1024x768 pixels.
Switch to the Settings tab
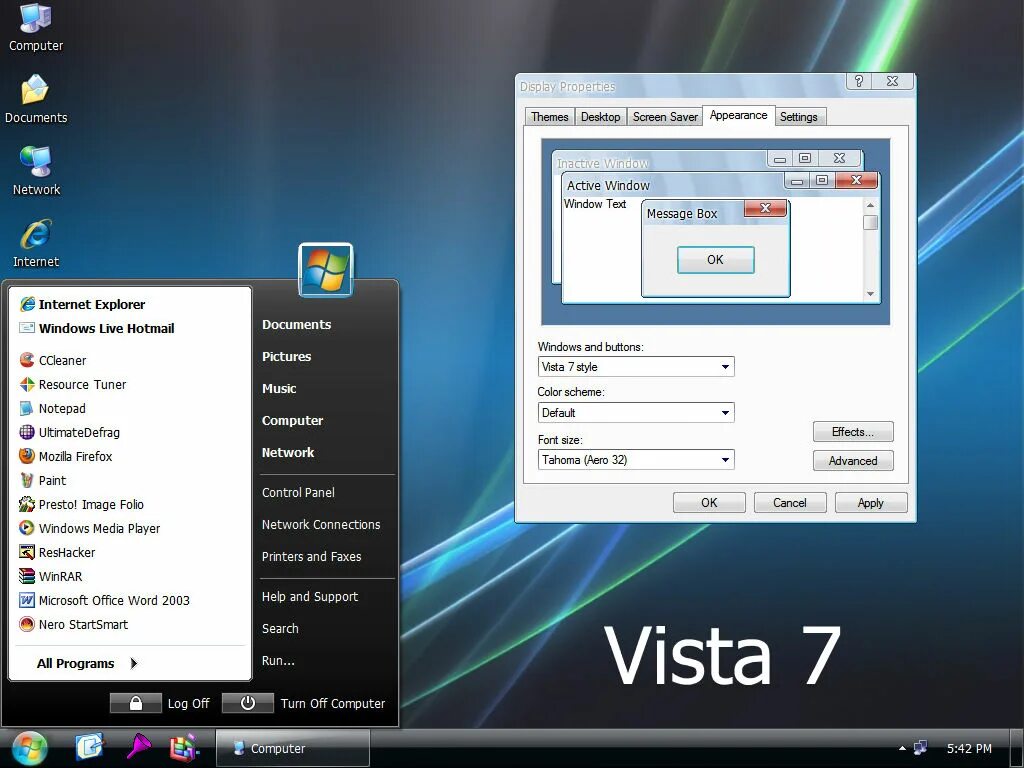(799, 117)
